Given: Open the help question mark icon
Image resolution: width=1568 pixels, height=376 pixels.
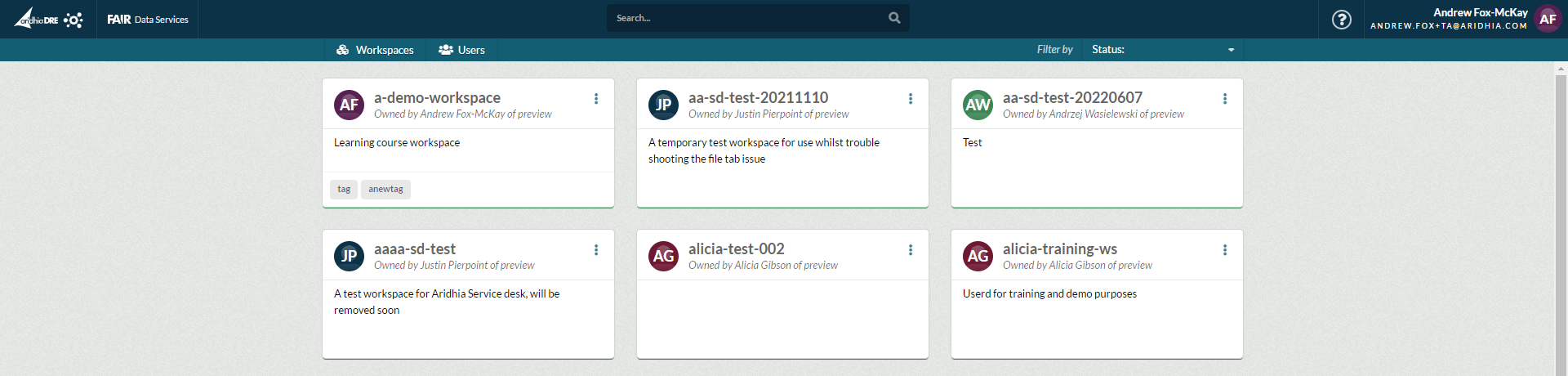Looking at the screenshot, I should tap(1341, 20).
